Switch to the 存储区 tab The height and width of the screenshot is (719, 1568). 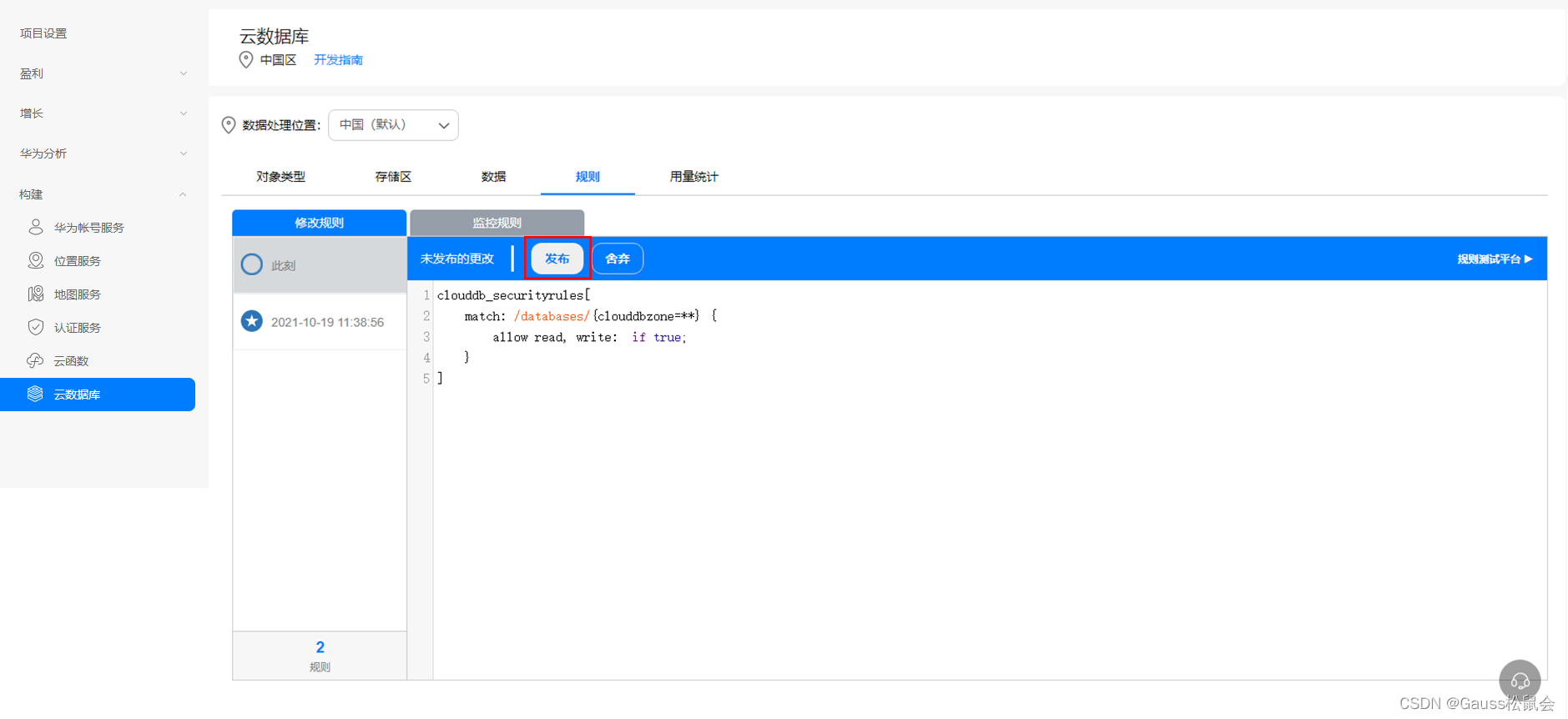[393, 177]
